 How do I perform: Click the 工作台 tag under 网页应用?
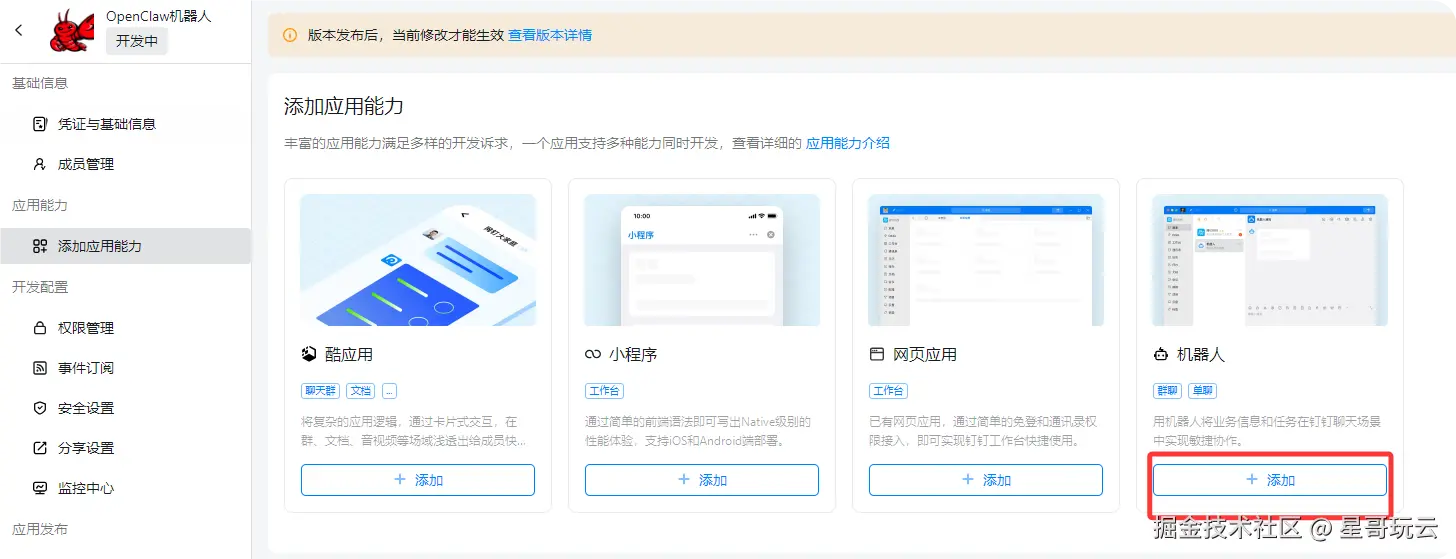tap(888, 391)
